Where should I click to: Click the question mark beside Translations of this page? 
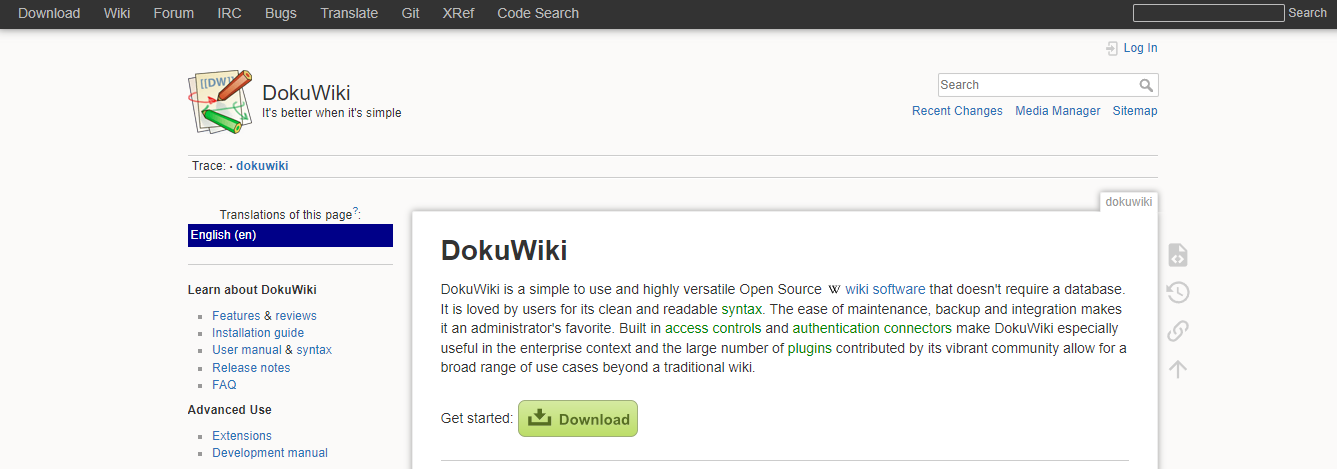[x=355, y=211]
